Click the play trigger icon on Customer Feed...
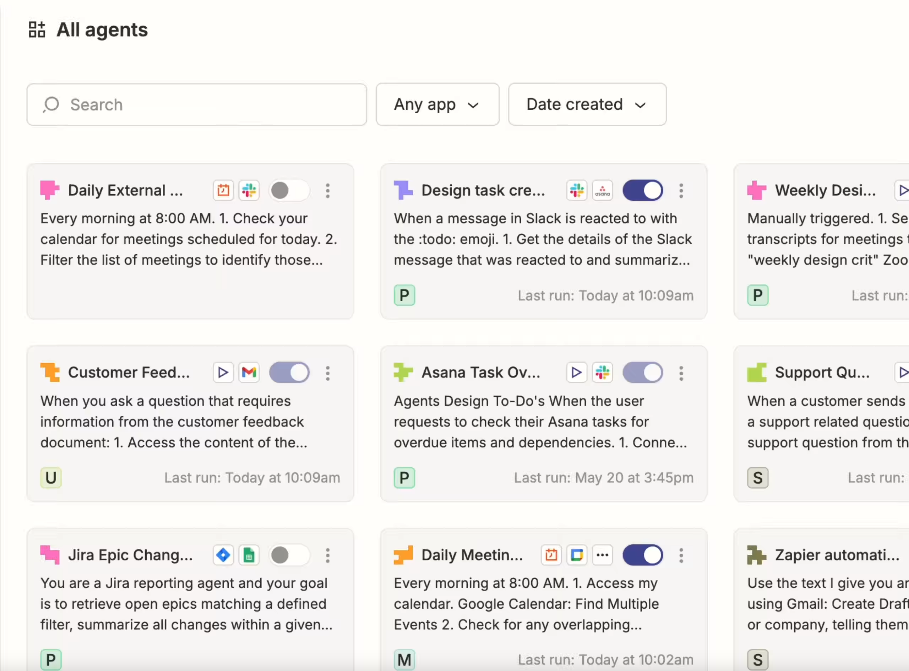This screenshot has height=671, width=909. click(x=223, y=372)
